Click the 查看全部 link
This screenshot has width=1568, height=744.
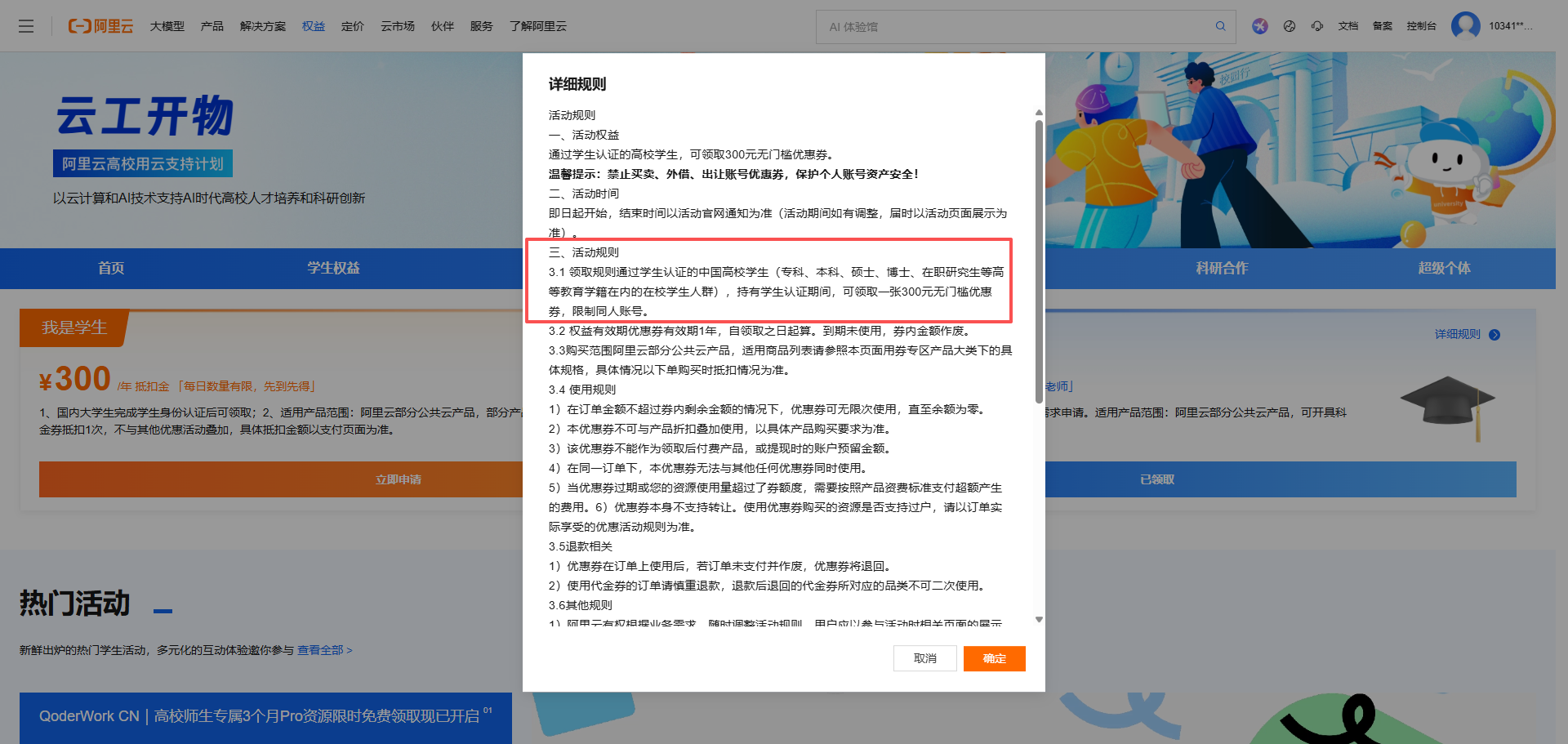tap(324, 650)
